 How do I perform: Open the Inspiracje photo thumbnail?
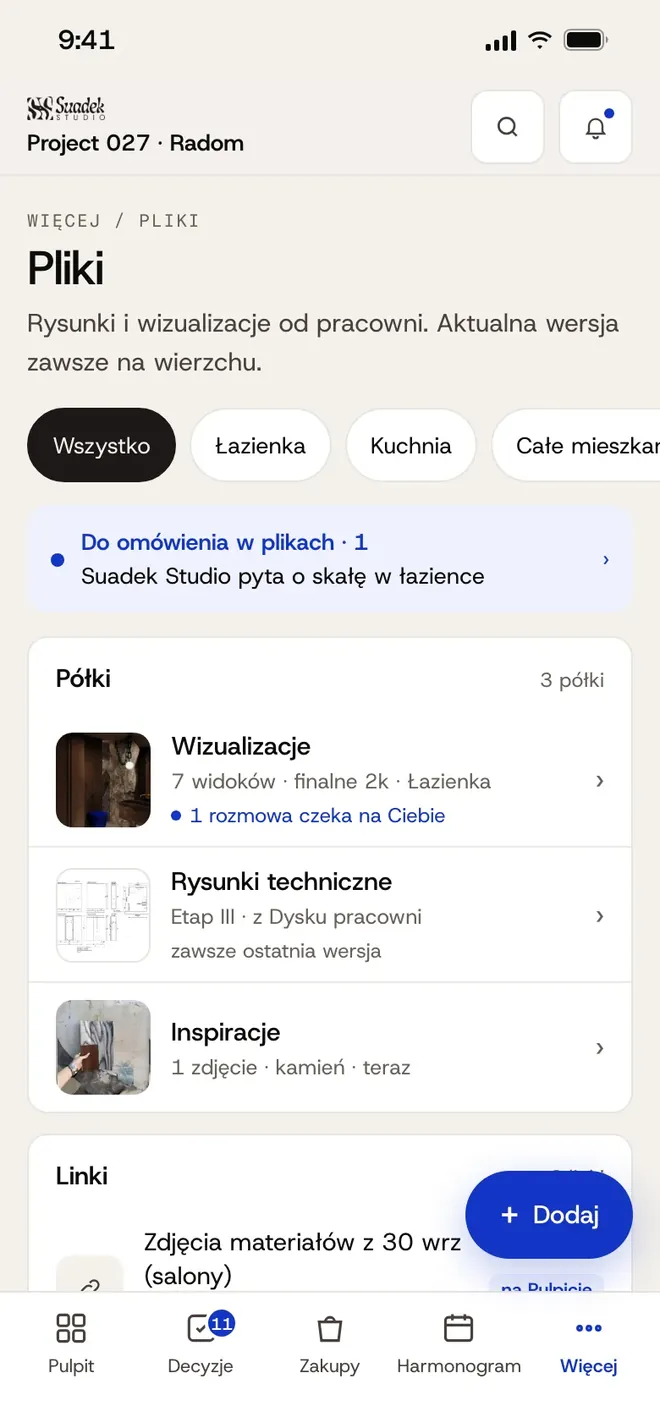coord(103,1047)
